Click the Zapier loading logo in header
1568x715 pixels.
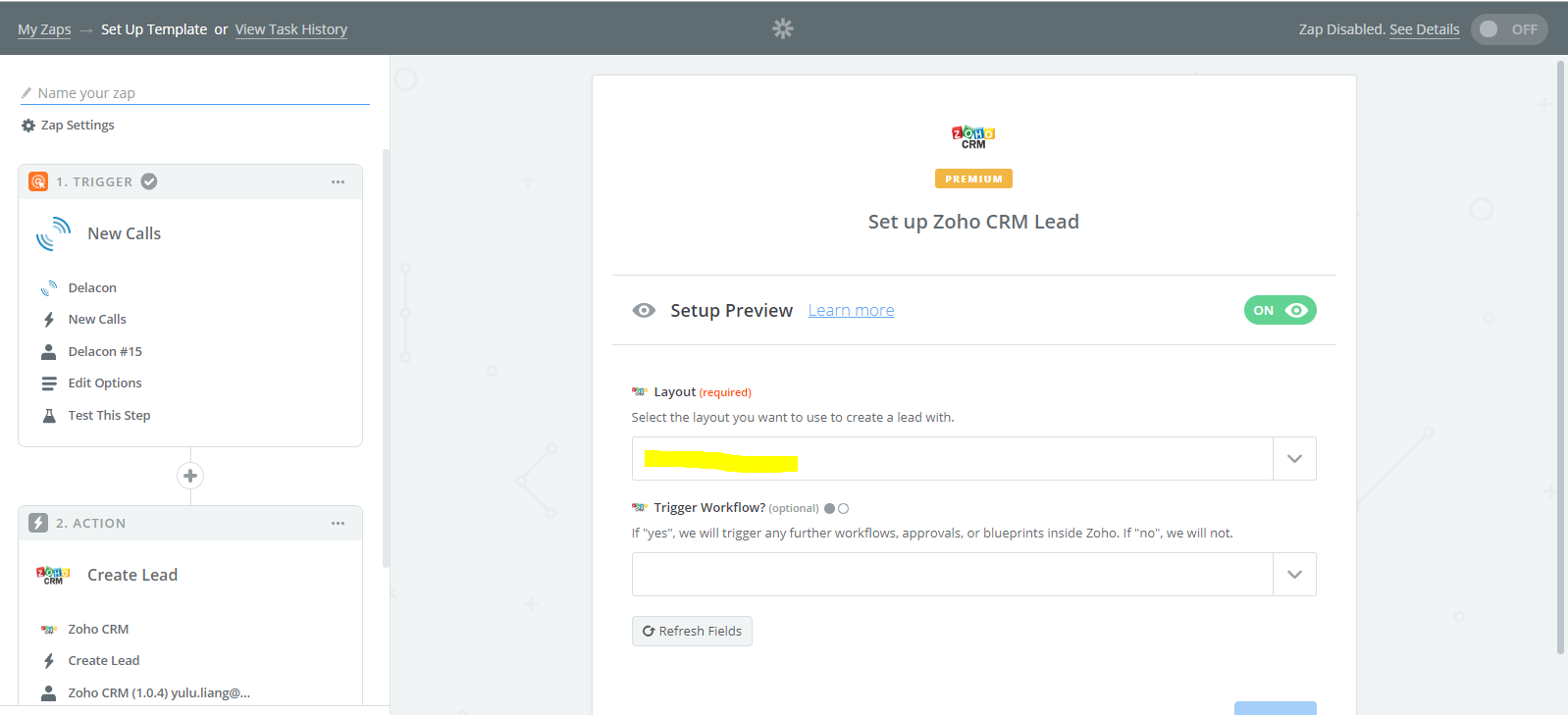point(782,28)
